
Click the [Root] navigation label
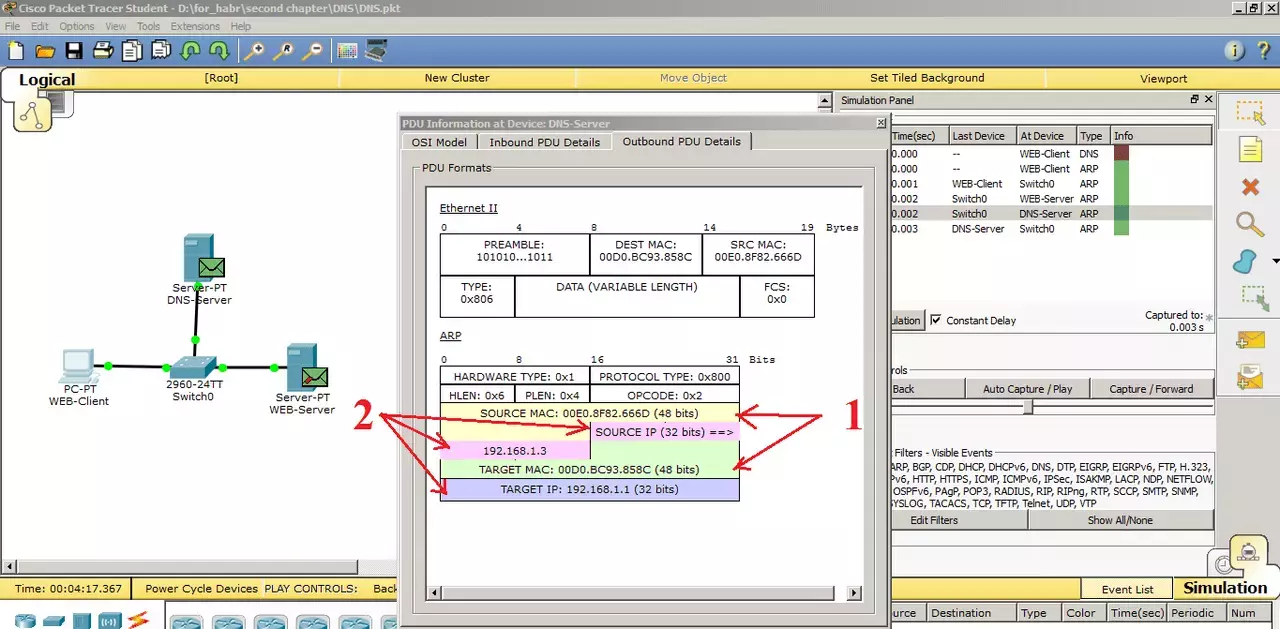[x=221, y=78]
